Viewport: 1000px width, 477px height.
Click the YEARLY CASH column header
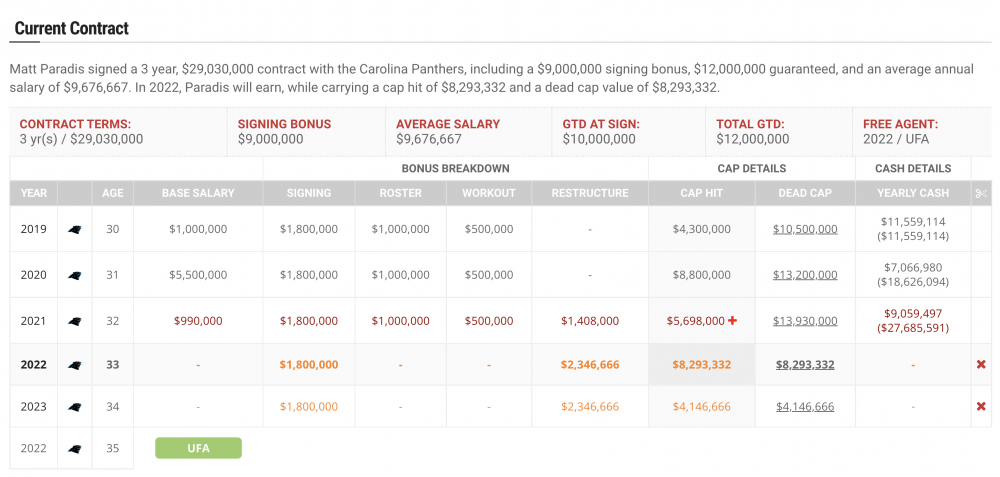(x=913, y=193)
